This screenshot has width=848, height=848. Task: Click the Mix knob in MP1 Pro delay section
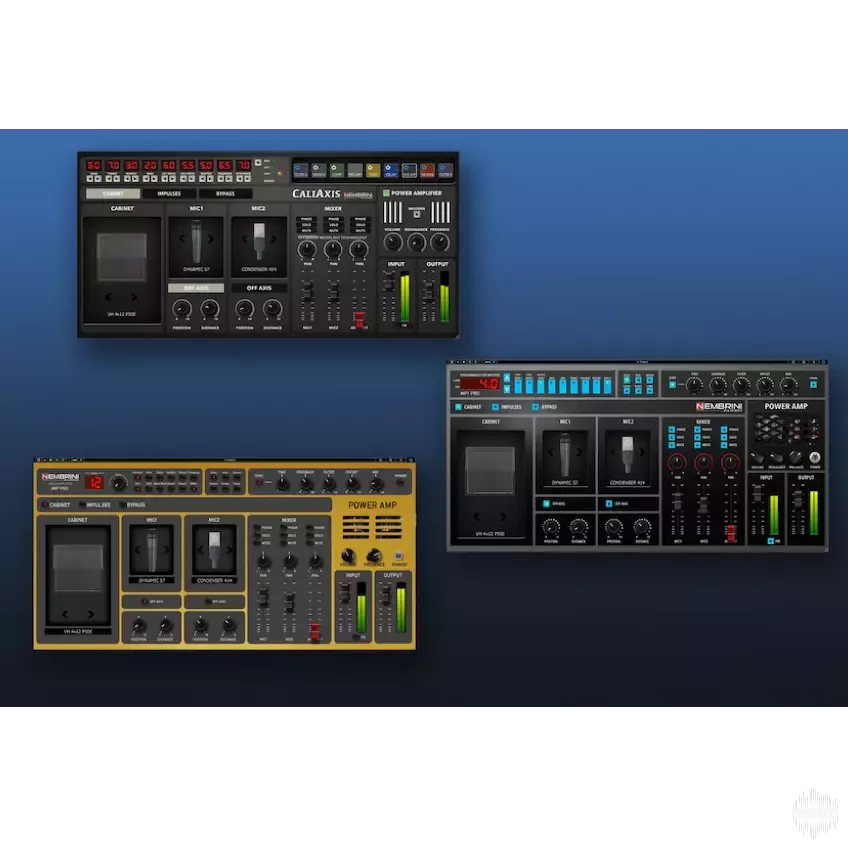[789, 386]
